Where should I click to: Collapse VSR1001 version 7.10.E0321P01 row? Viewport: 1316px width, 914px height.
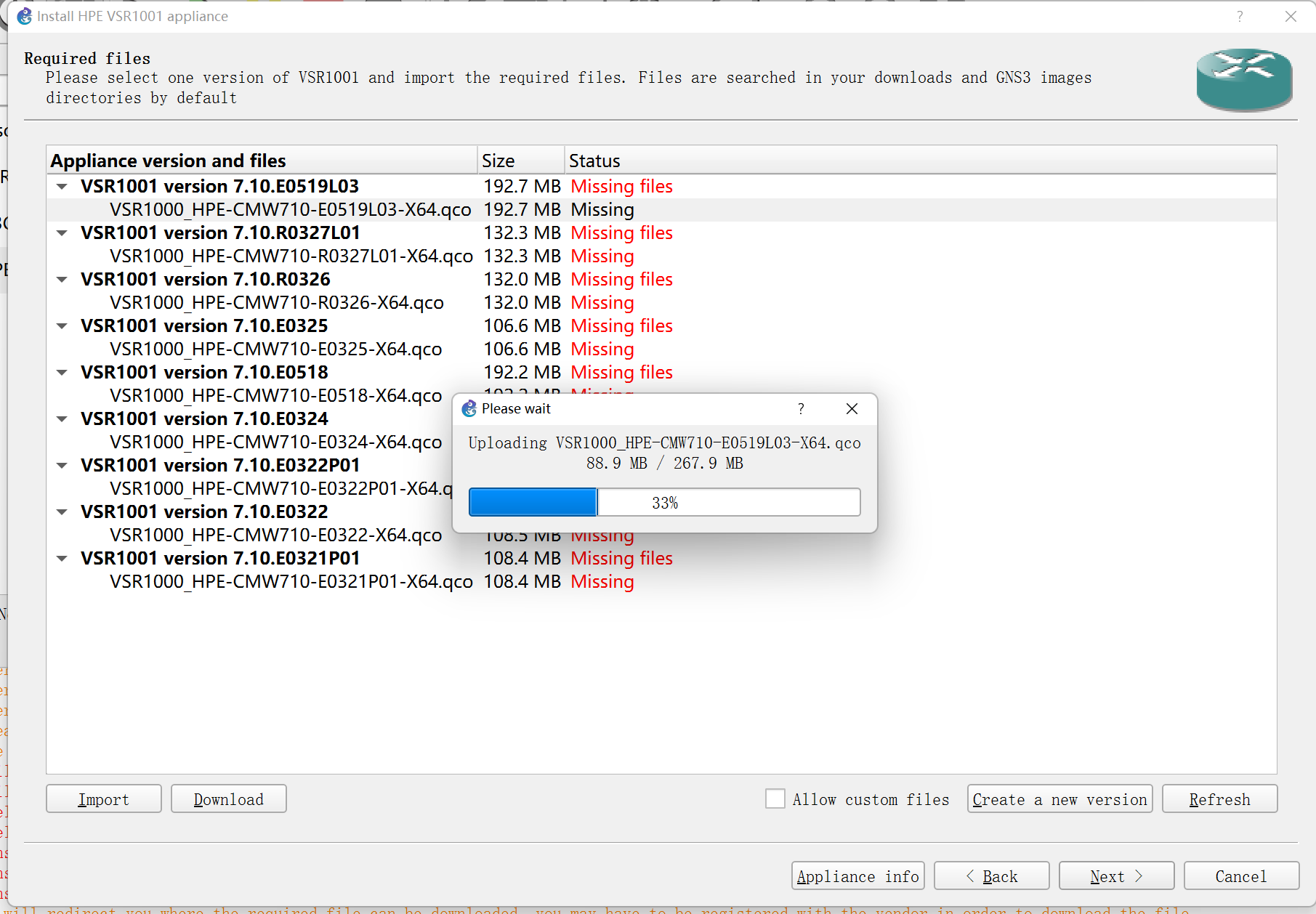point(62,559)
